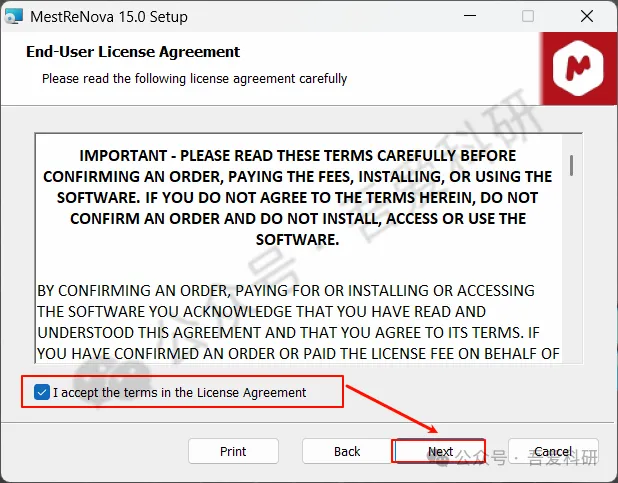Click 'Please read the following license agreement carefully'
This screenshot has width=618, height=483.
click(x=194, y=79)
